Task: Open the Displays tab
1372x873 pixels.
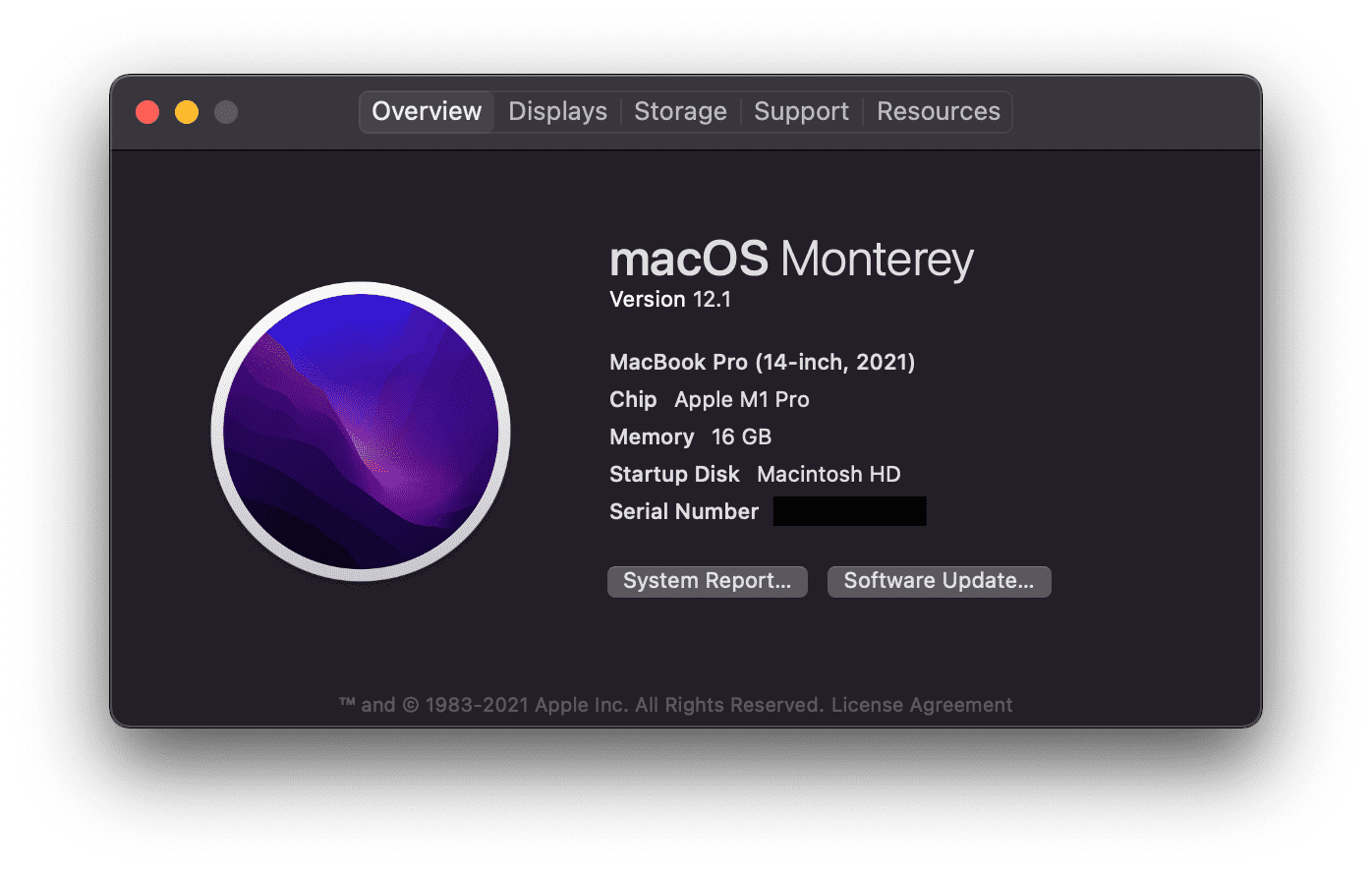Action: click(557, 111)
